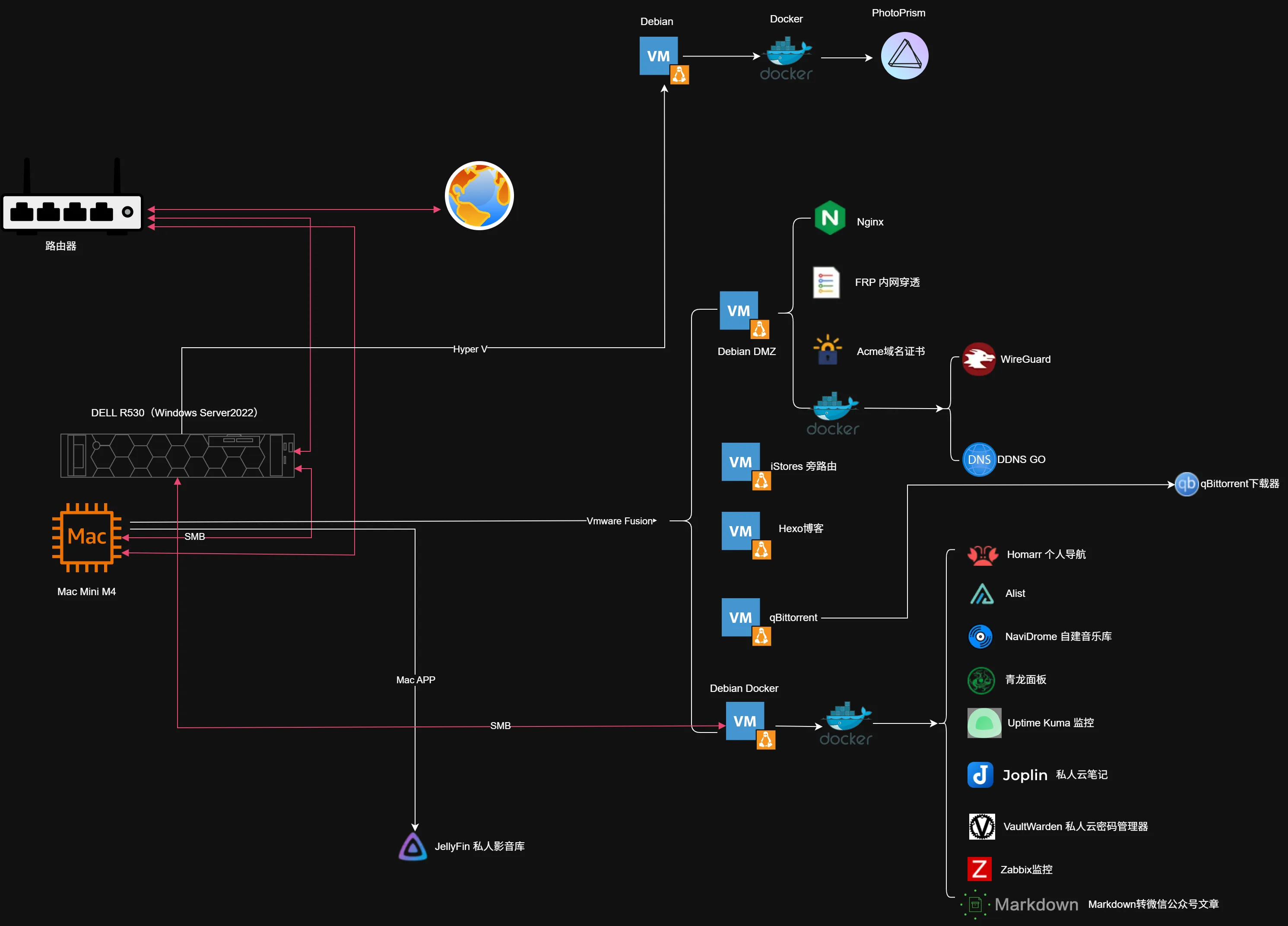Click the Acme certificate padlock icon
This screenshot has height=926, width=1288.
(x=828, y=349)
